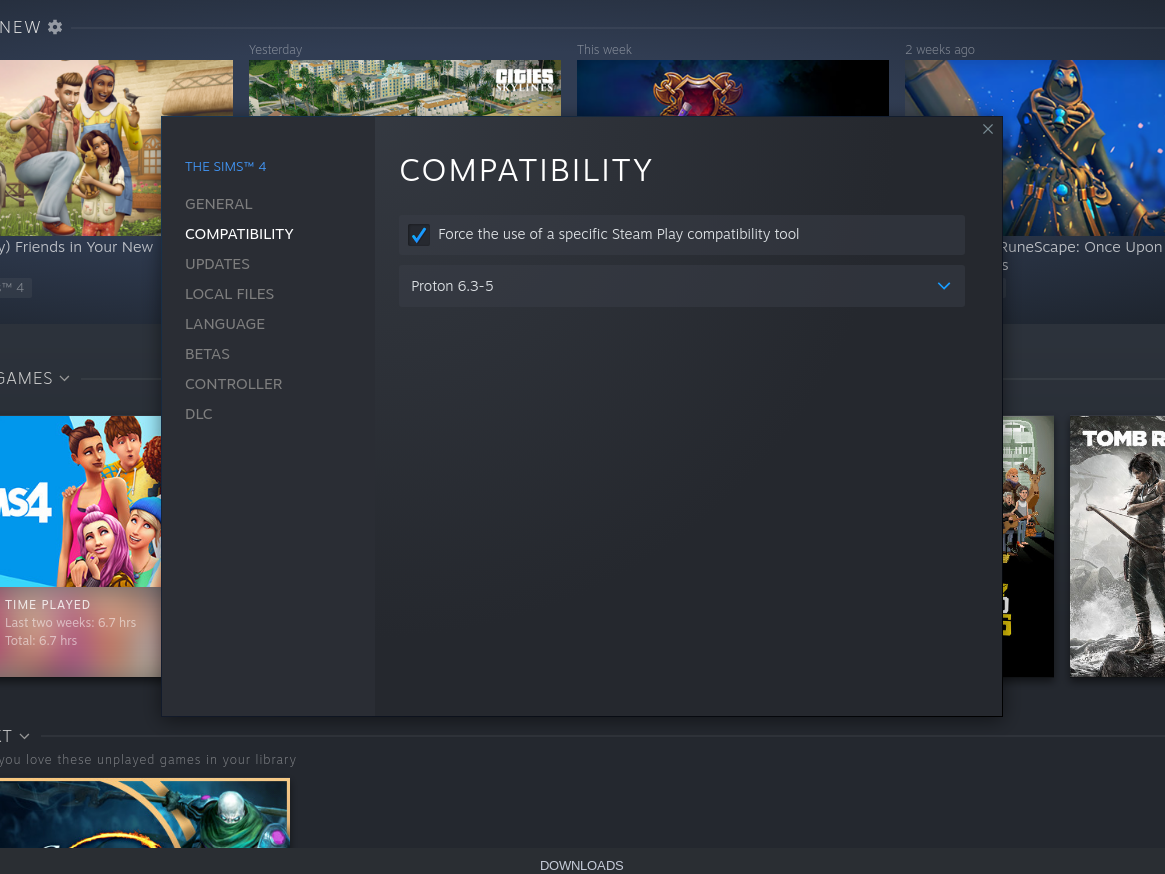Expand the chevron beside the bottom section title

25,737
